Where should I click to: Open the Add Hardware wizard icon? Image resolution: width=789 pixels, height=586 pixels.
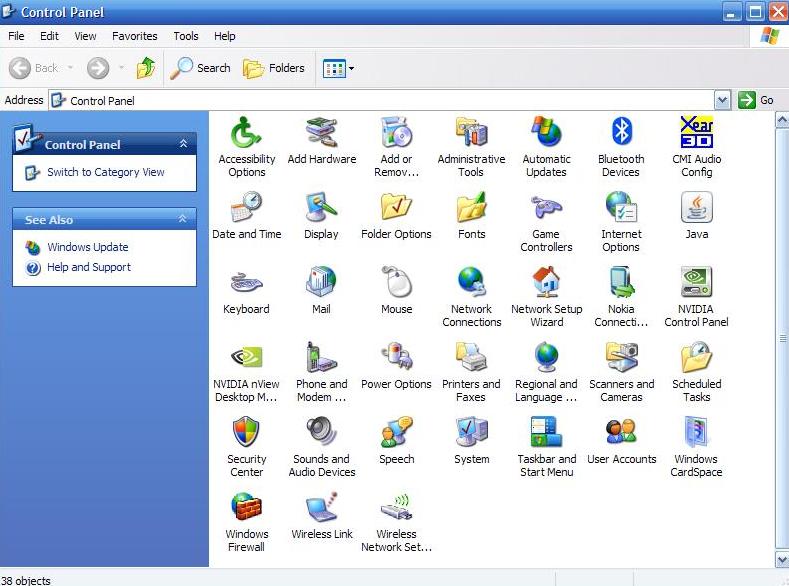(321, 133)
